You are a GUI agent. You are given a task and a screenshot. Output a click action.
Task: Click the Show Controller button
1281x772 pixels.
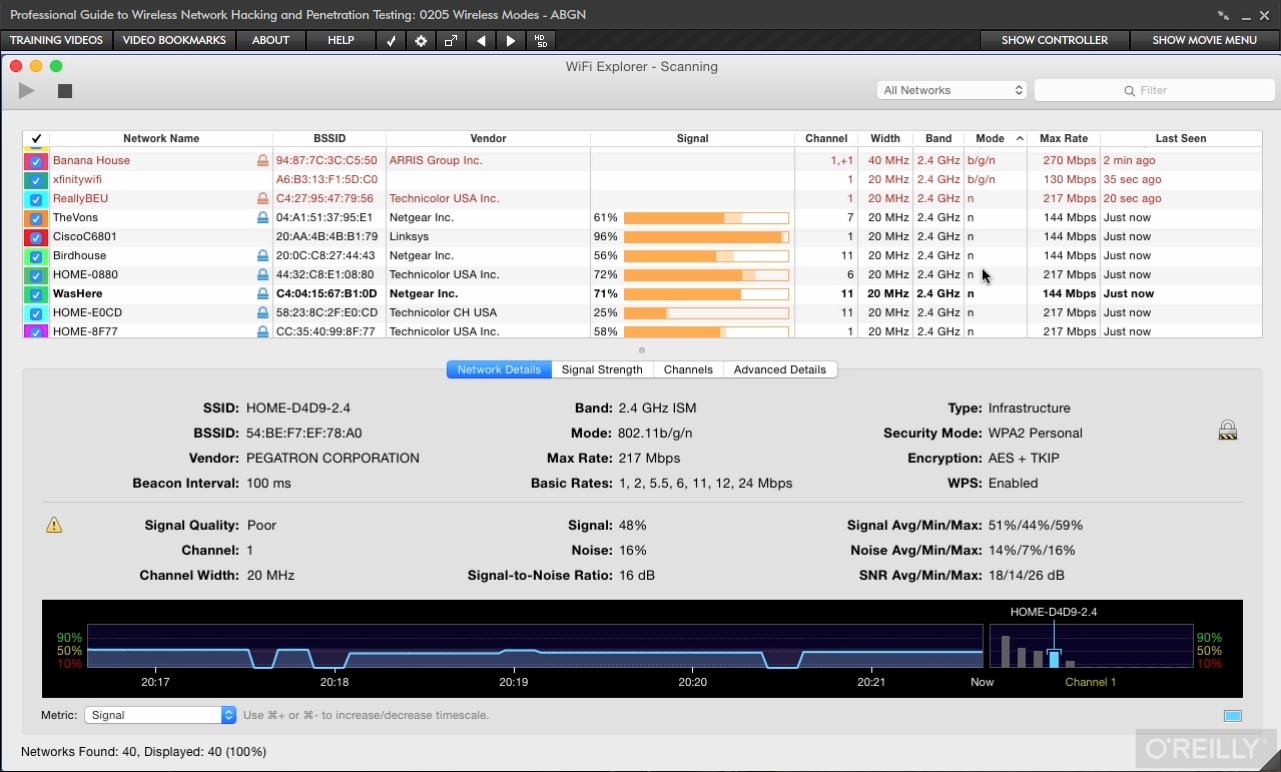coord(1055,41)
